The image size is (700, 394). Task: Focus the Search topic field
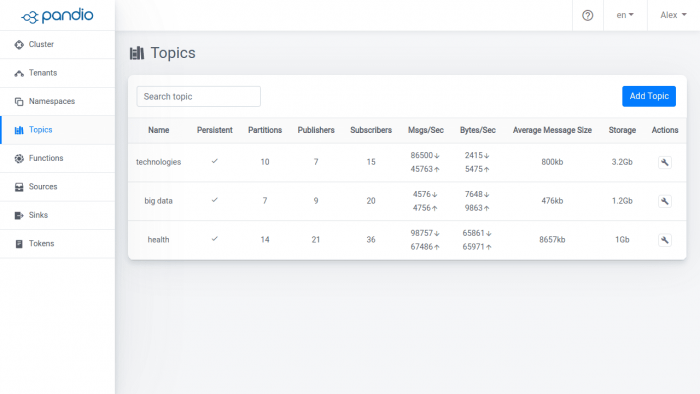coord(199,96)
